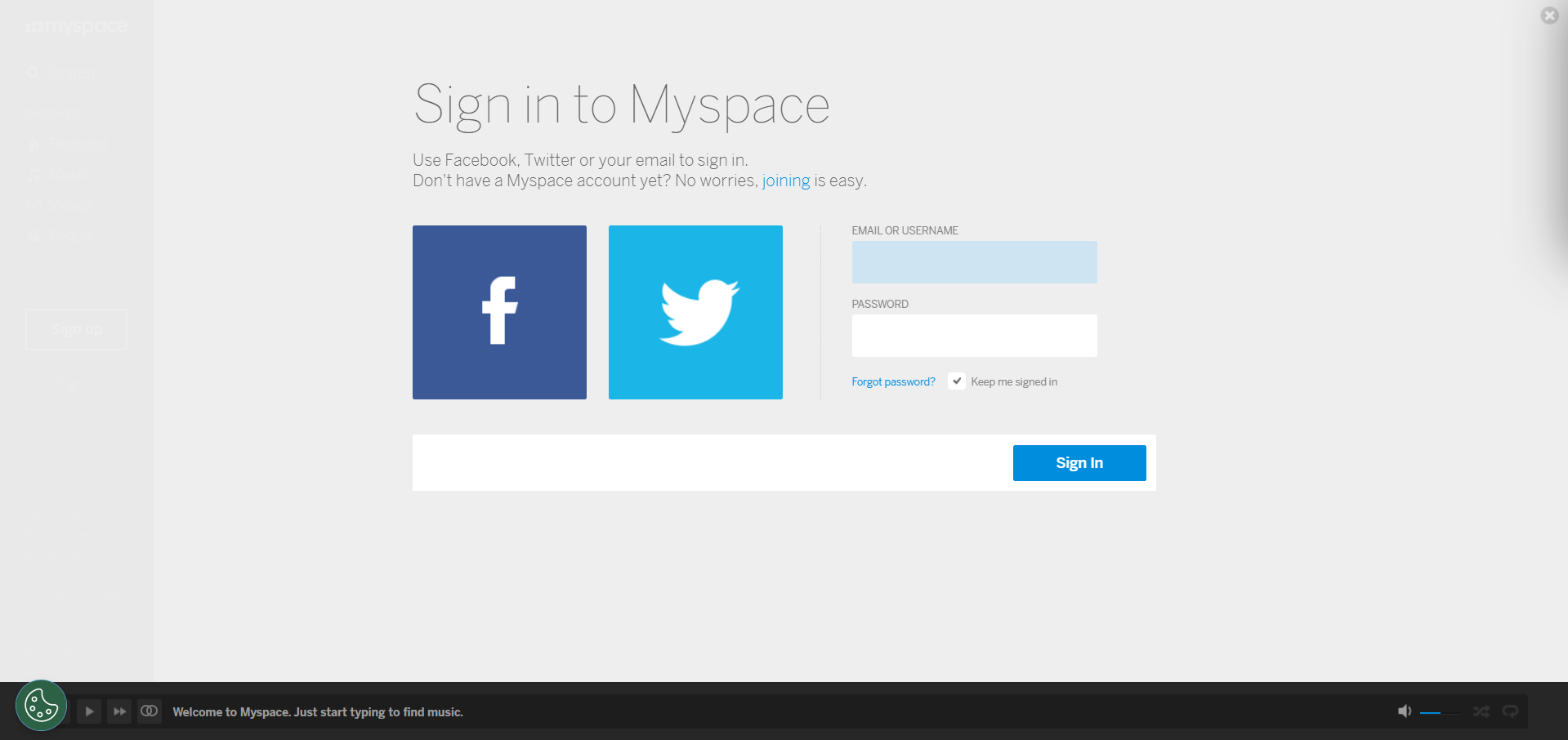
Task: Mute audio with the speaker icon
Action: [x=1405, y=711]
